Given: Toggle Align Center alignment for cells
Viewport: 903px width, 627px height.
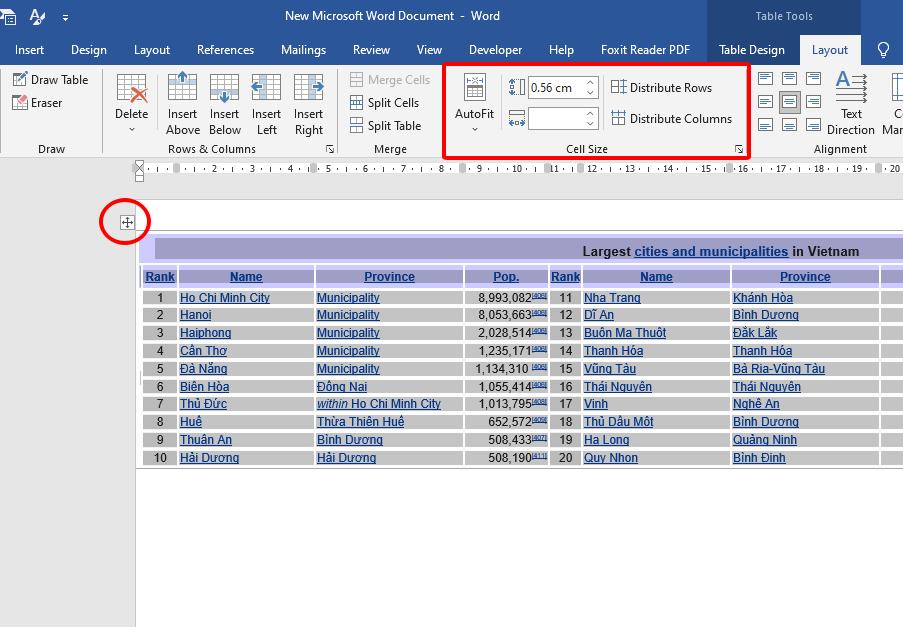Looking at the screenshot, I should (790, 102).
